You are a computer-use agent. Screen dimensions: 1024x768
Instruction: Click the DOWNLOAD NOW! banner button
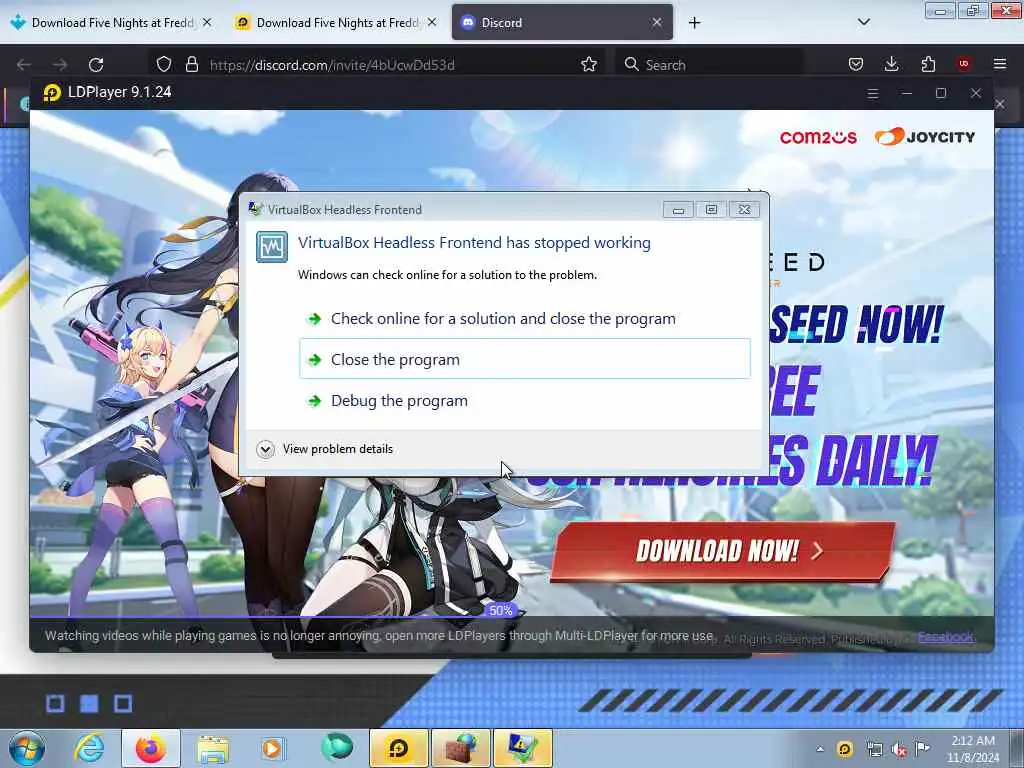(x=722, y=551)
